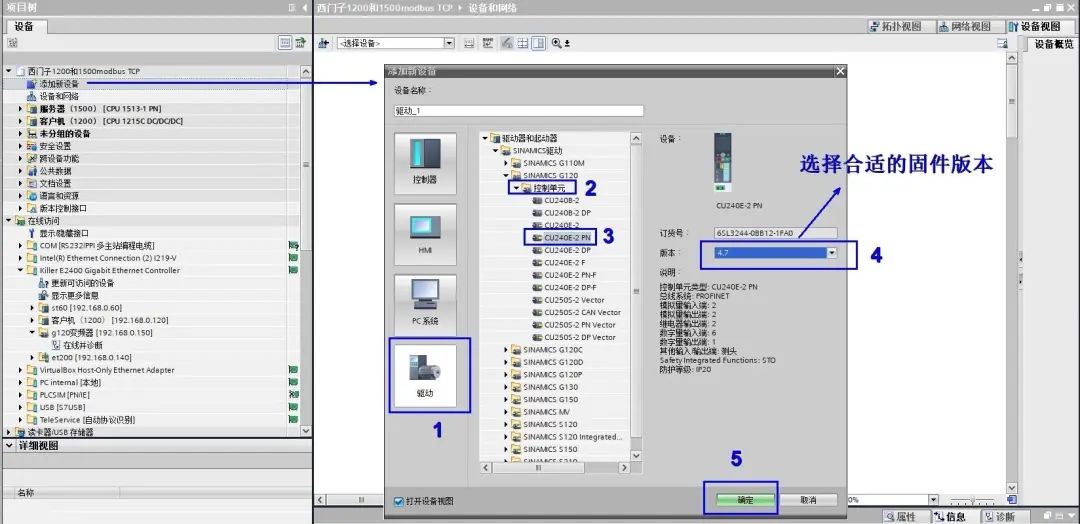The width and height of the screenshot is (1080, 524).
Task: Click the status icon beside VirtualBox Host-Only adapter
Action: (293, 370)
